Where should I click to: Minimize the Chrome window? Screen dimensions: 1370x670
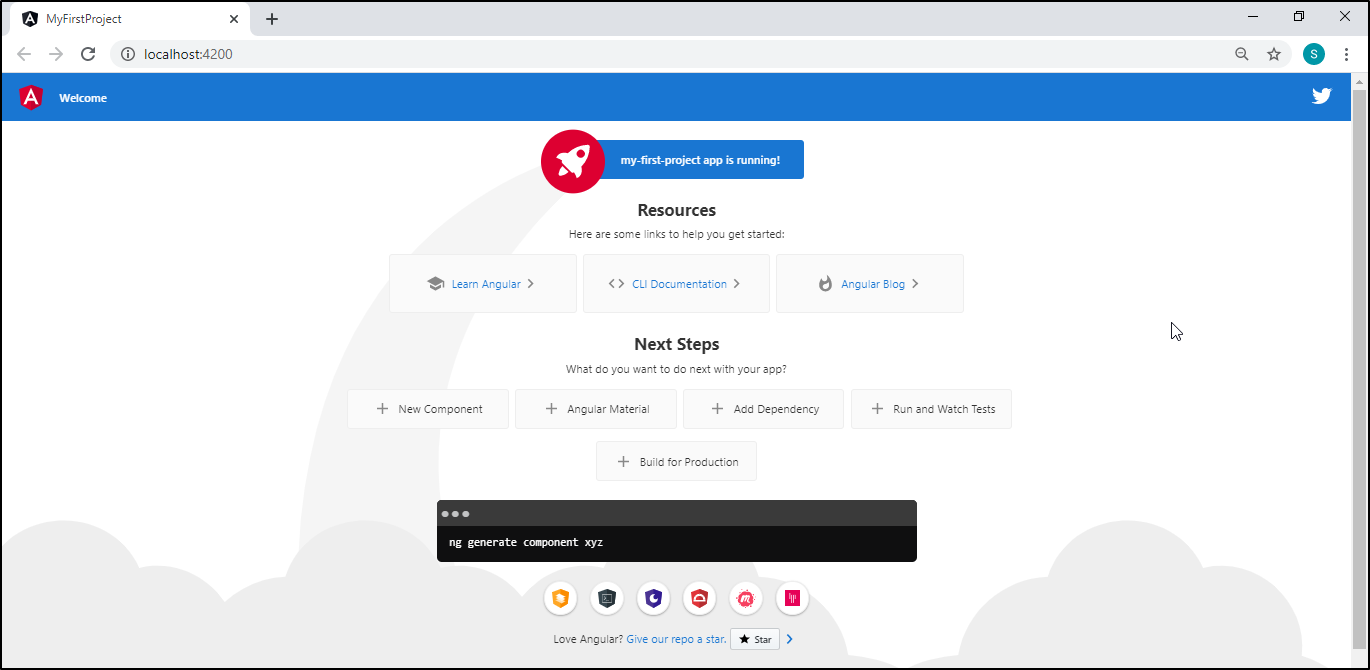pyautogui.click(x=1254, y=16)
